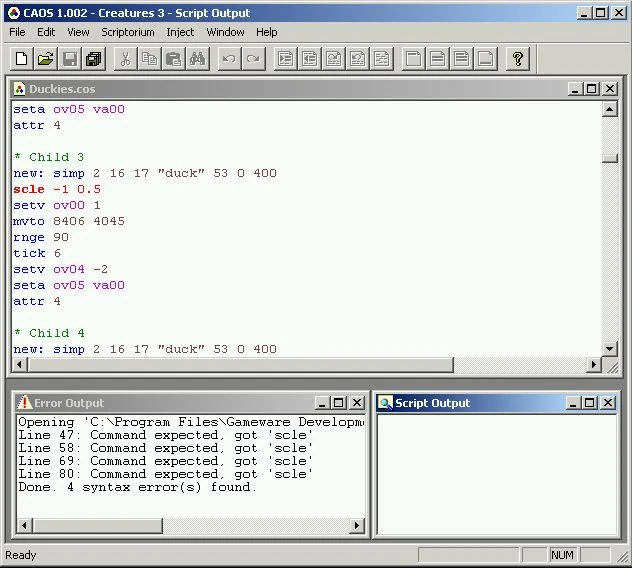
Task: Select the 'Line 58' error message
Action: [165, 448]
